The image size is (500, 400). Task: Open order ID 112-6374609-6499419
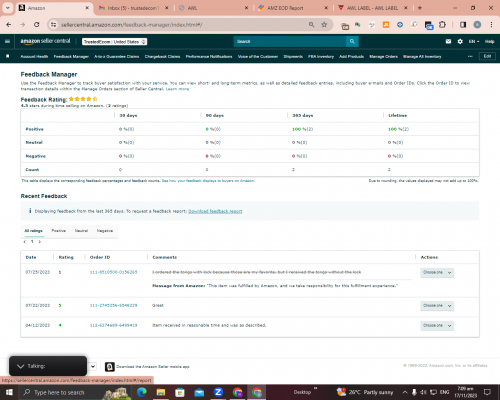click(x=113, y=325)
